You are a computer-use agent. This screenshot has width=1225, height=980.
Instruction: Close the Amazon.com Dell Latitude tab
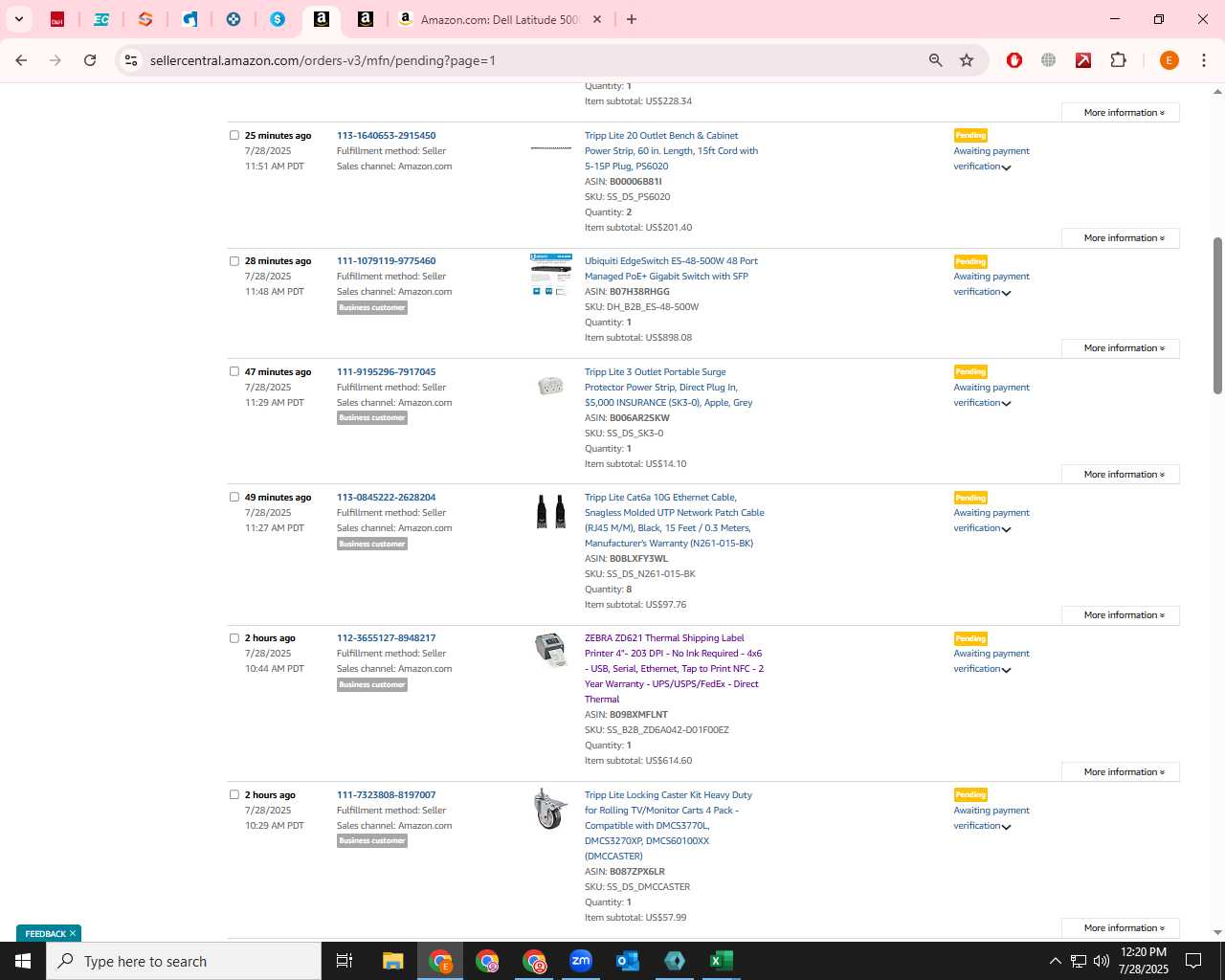[x=597, y=19]
